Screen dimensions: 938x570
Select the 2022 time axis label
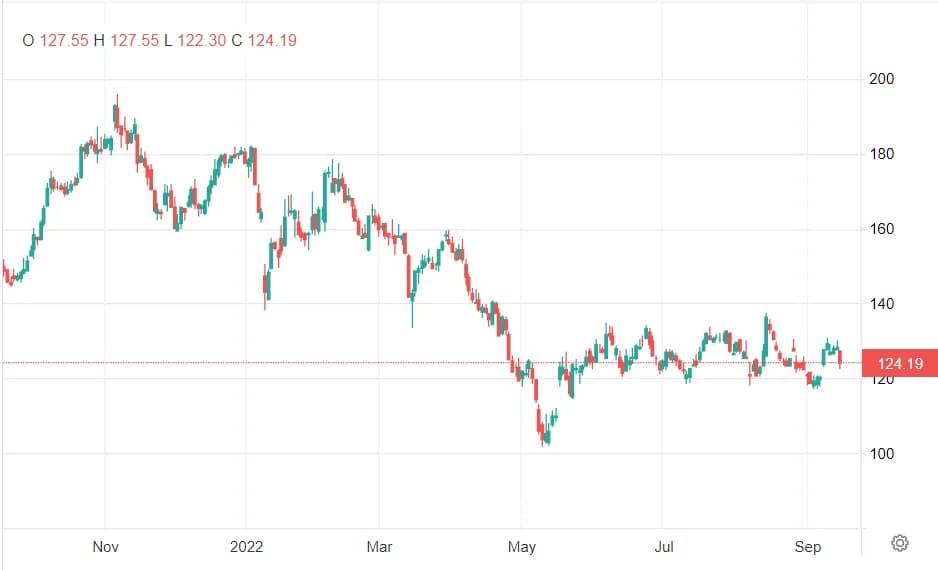pos(246,546)
